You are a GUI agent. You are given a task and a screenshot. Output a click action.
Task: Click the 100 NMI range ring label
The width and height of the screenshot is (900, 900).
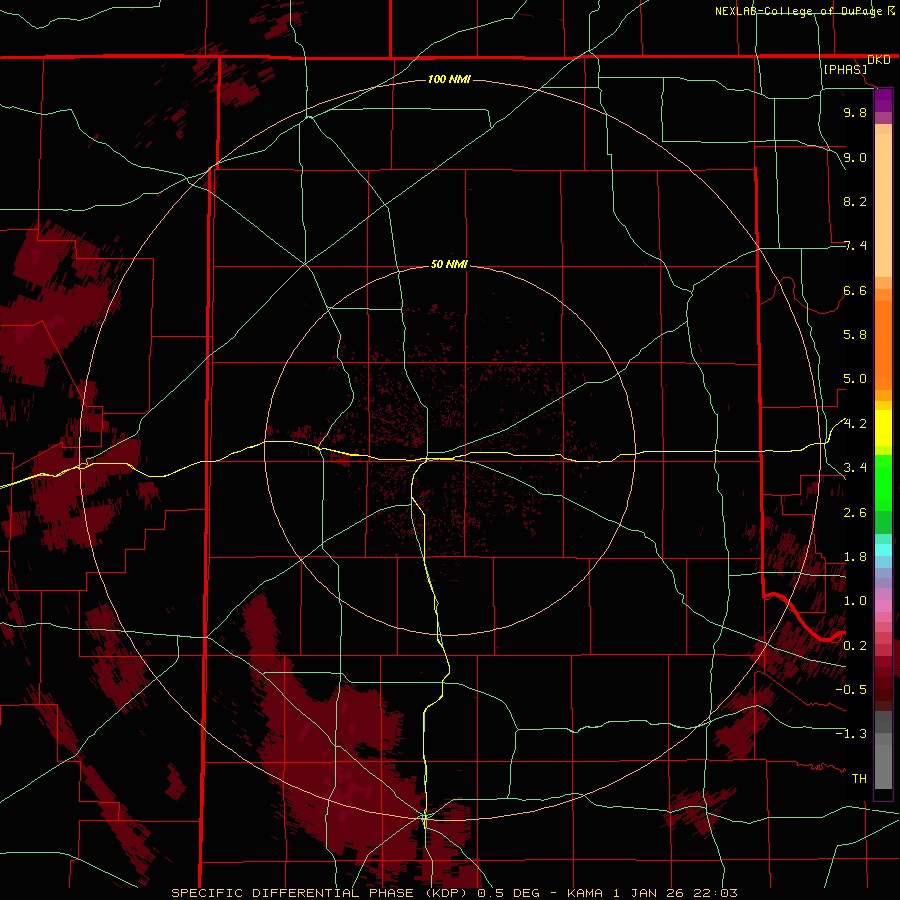449,79
